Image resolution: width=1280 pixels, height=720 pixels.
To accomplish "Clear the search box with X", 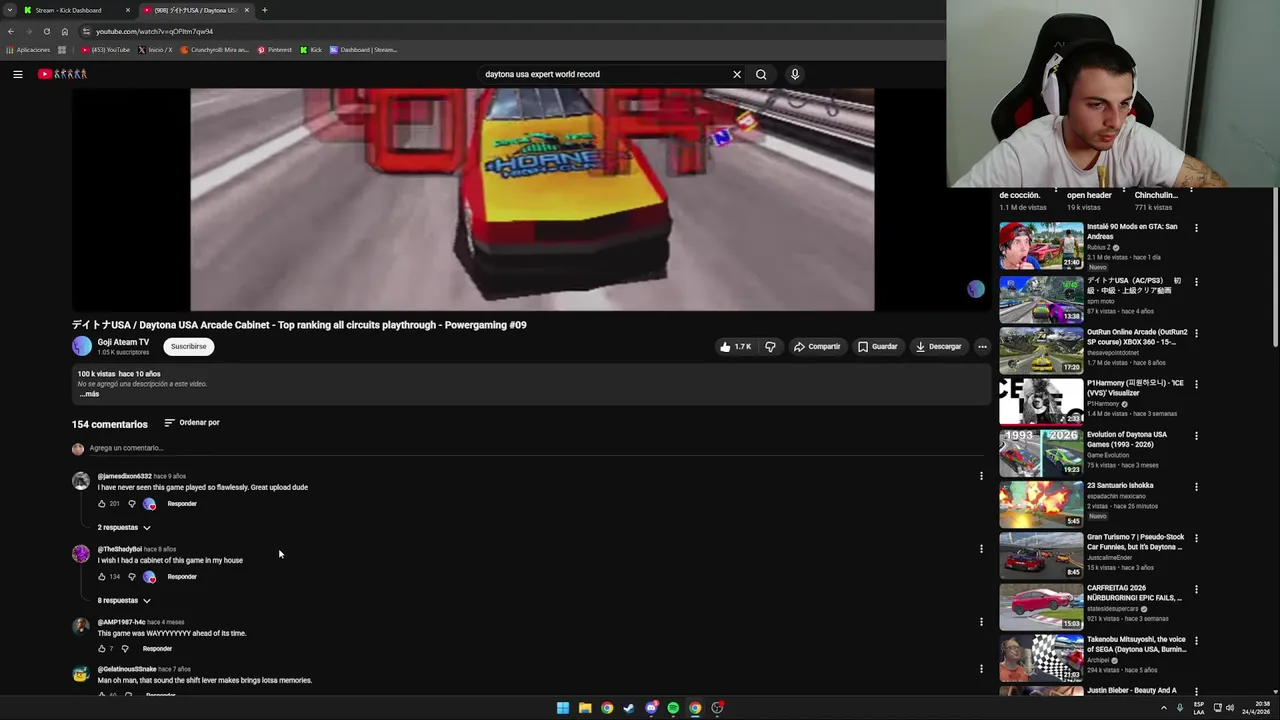I will coord(737,74).
